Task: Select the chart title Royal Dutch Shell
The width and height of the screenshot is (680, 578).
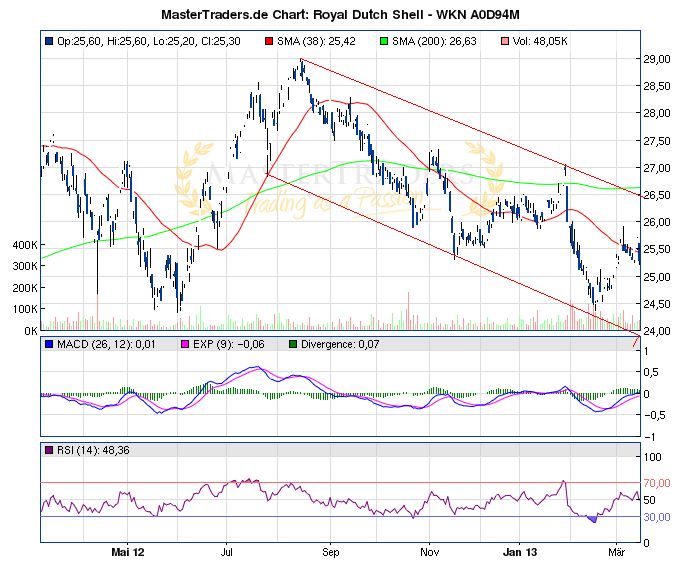Action: click(x=340, y=16)
